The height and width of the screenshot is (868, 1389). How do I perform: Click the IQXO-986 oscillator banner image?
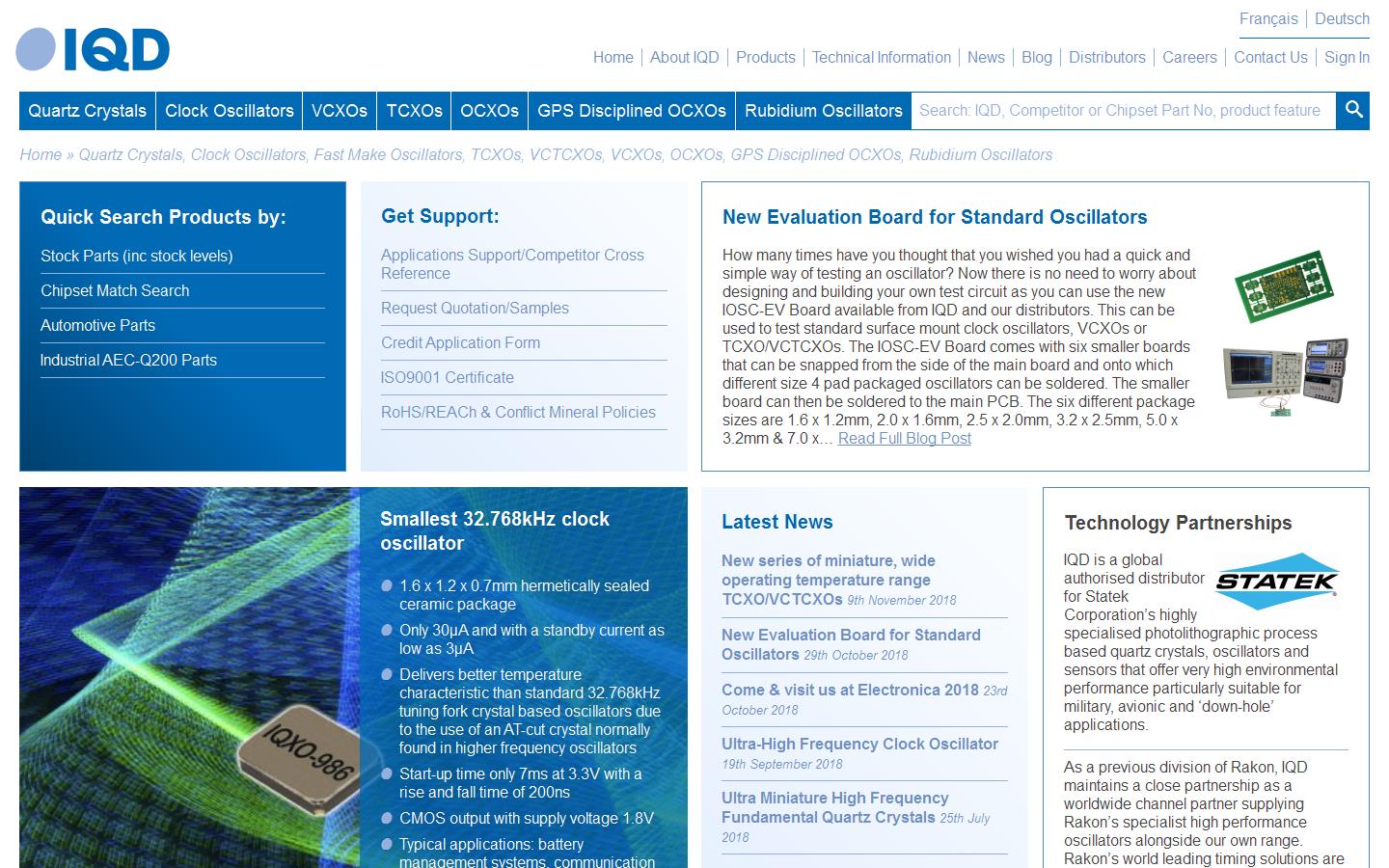click(189, 677)
